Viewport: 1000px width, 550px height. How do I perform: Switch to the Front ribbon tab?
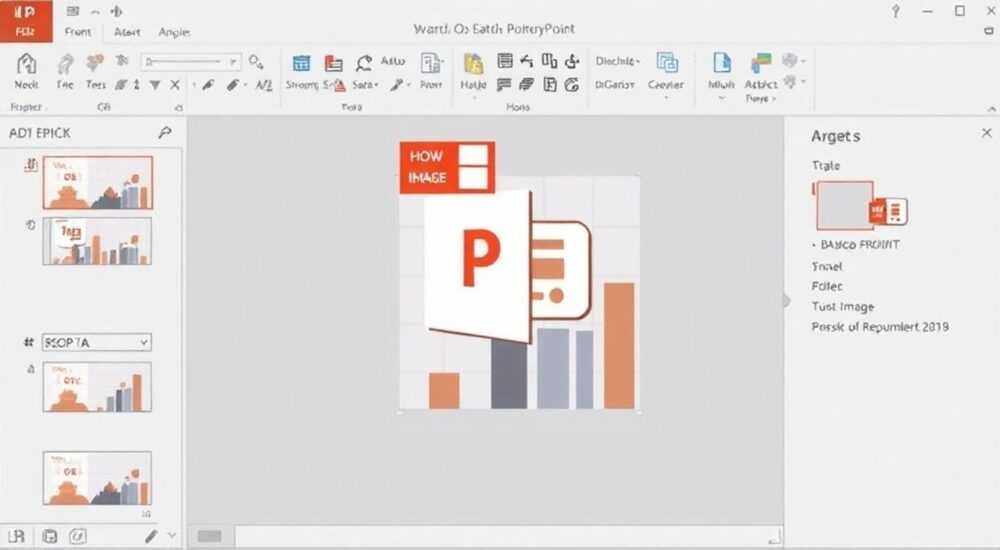click(78, 32)
